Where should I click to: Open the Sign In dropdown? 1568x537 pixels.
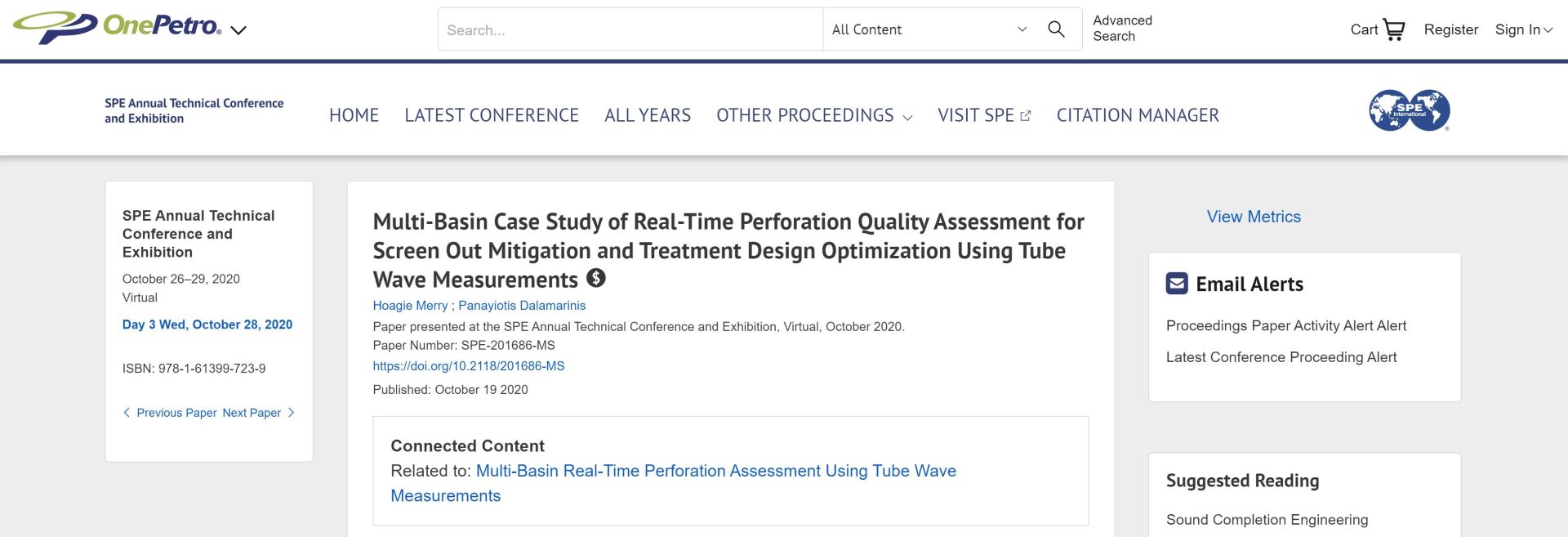click(x=1523, y=29)
